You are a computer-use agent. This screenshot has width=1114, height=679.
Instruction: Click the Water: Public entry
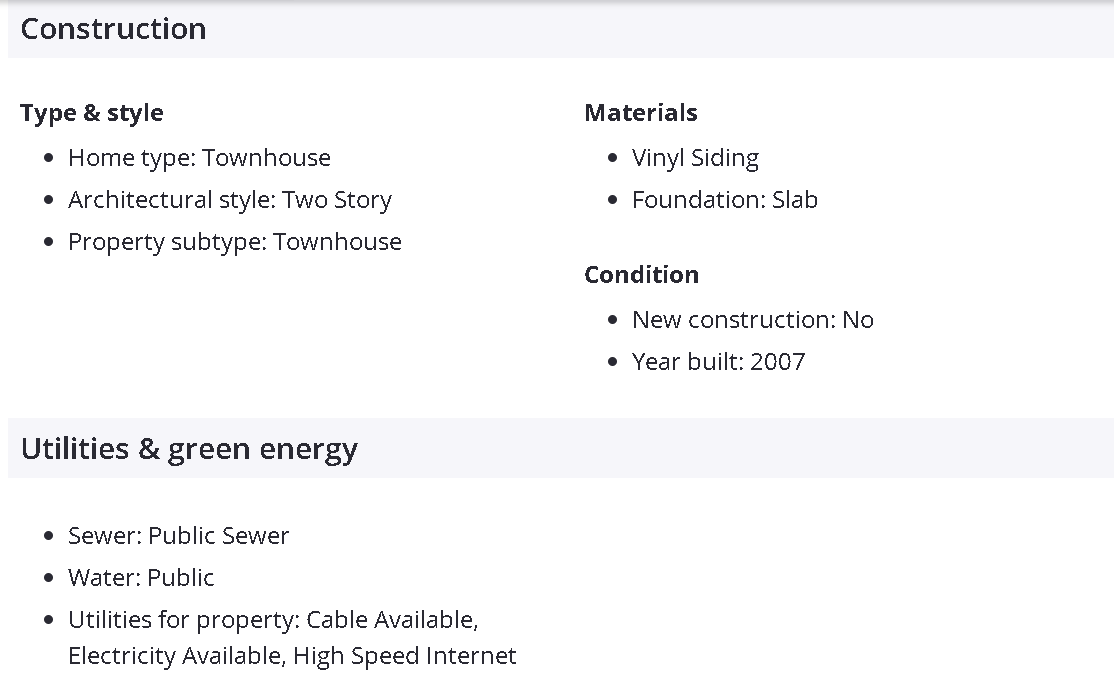(141, 578)
